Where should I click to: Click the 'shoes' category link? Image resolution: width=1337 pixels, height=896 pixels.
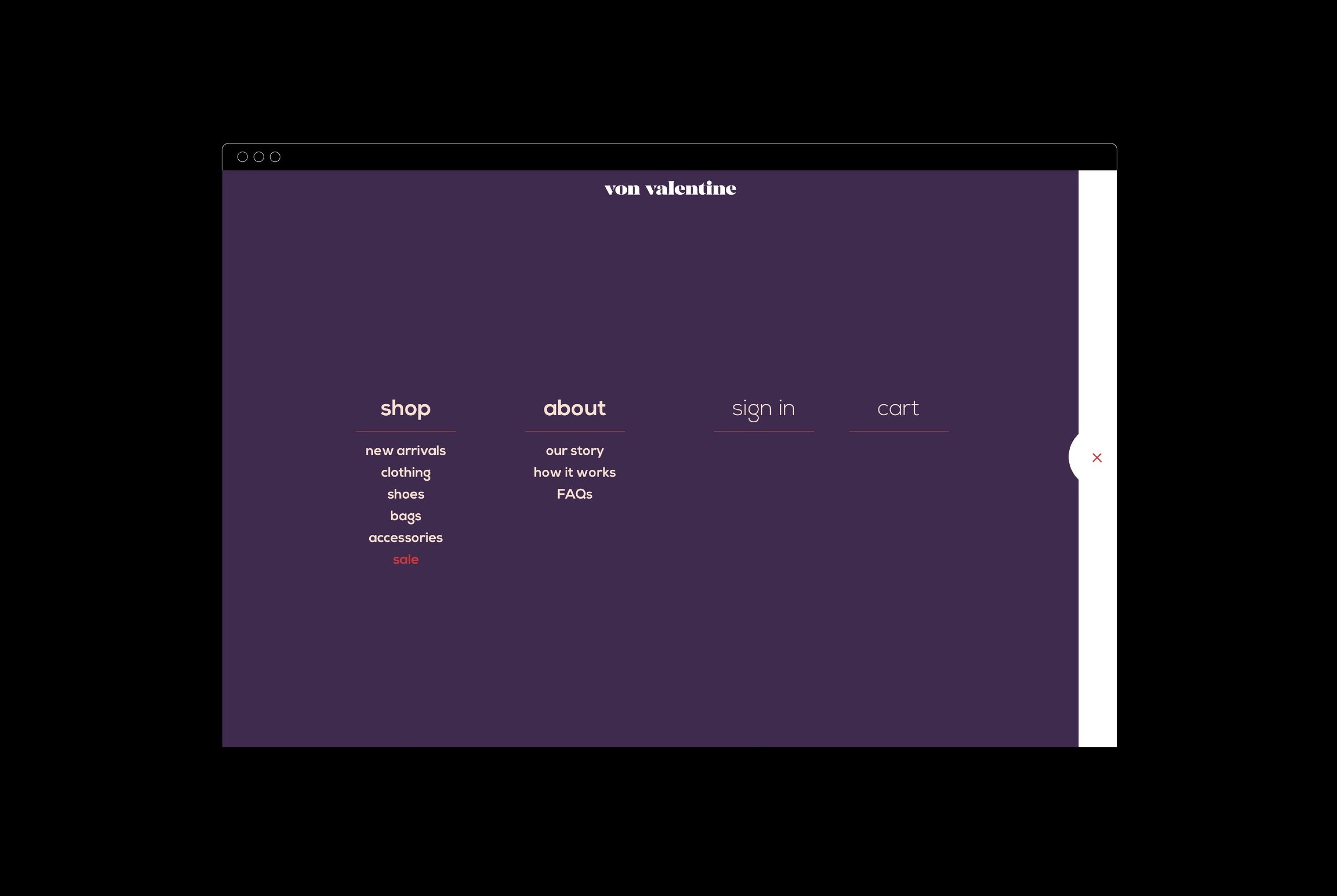click(405, 494)
